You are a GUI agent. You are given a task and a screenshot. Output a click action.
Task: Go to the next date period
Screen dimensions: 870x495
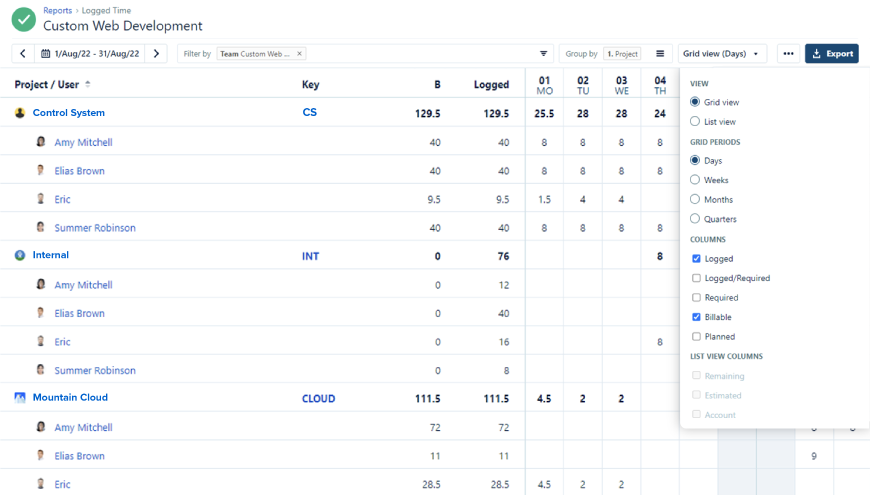pyautogui.click(x=156, y=54)
